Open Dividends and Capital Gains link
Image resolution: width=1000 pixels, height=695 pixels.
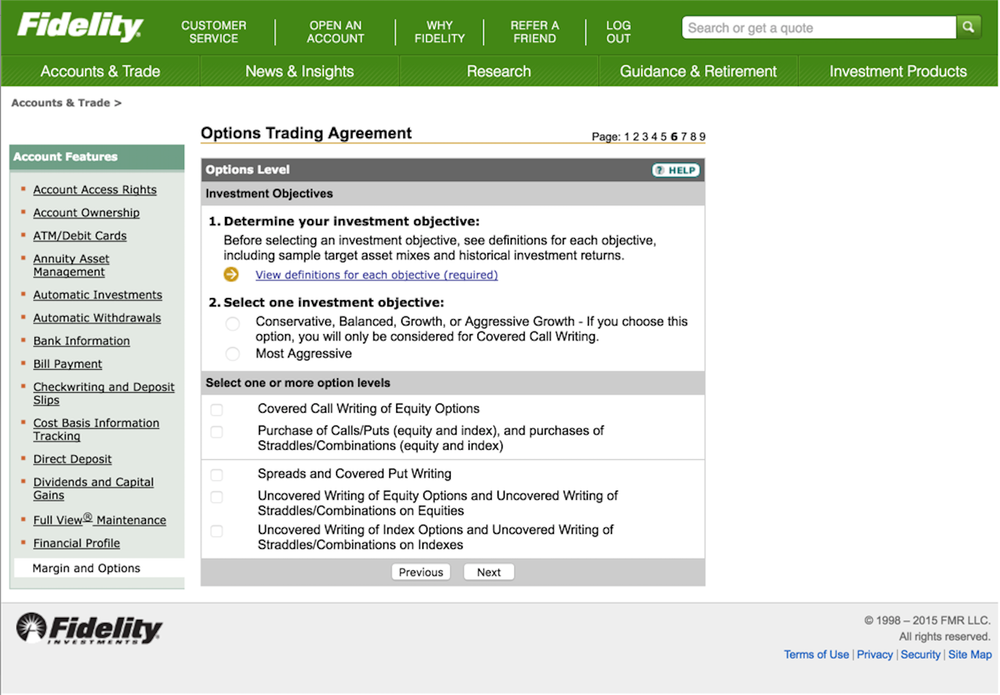pos(93,488)
